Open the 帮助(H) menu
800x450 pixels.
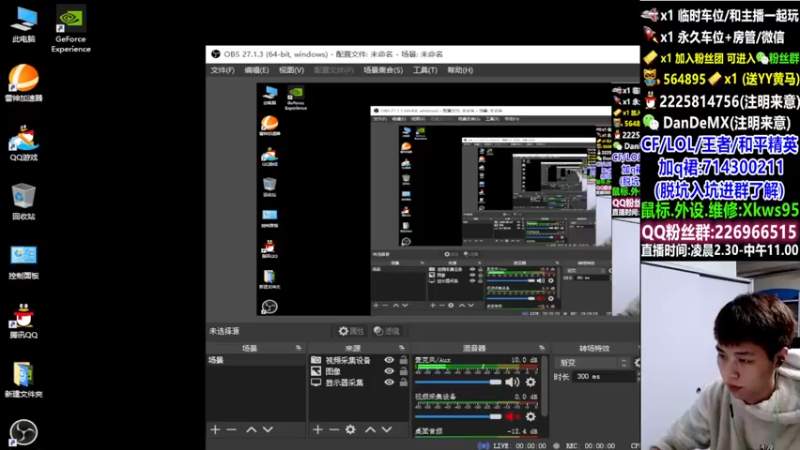[x=460, y=70]
